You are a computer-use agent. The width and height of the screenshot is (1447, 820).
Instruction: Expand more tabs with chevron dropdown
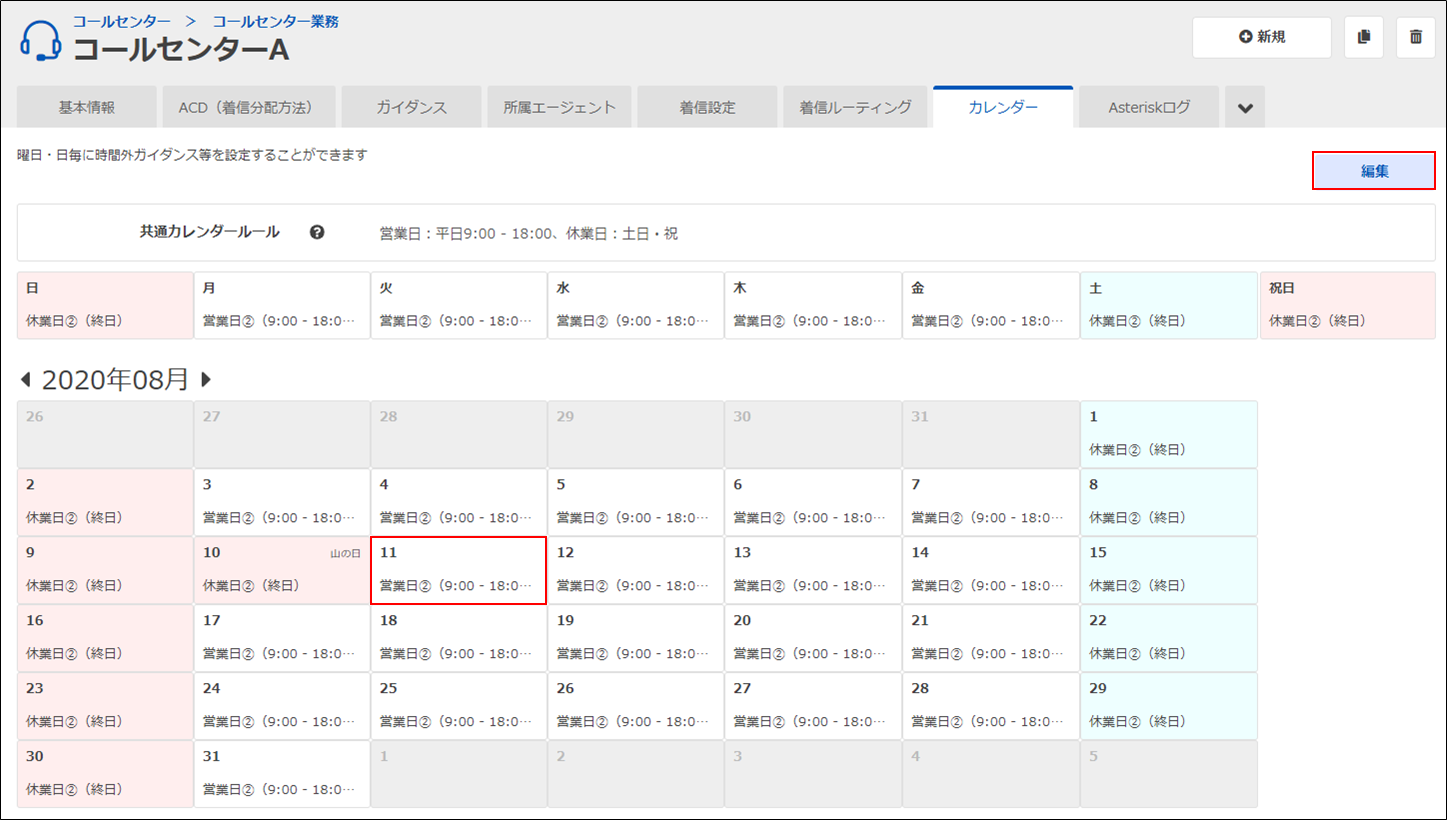1245,108
